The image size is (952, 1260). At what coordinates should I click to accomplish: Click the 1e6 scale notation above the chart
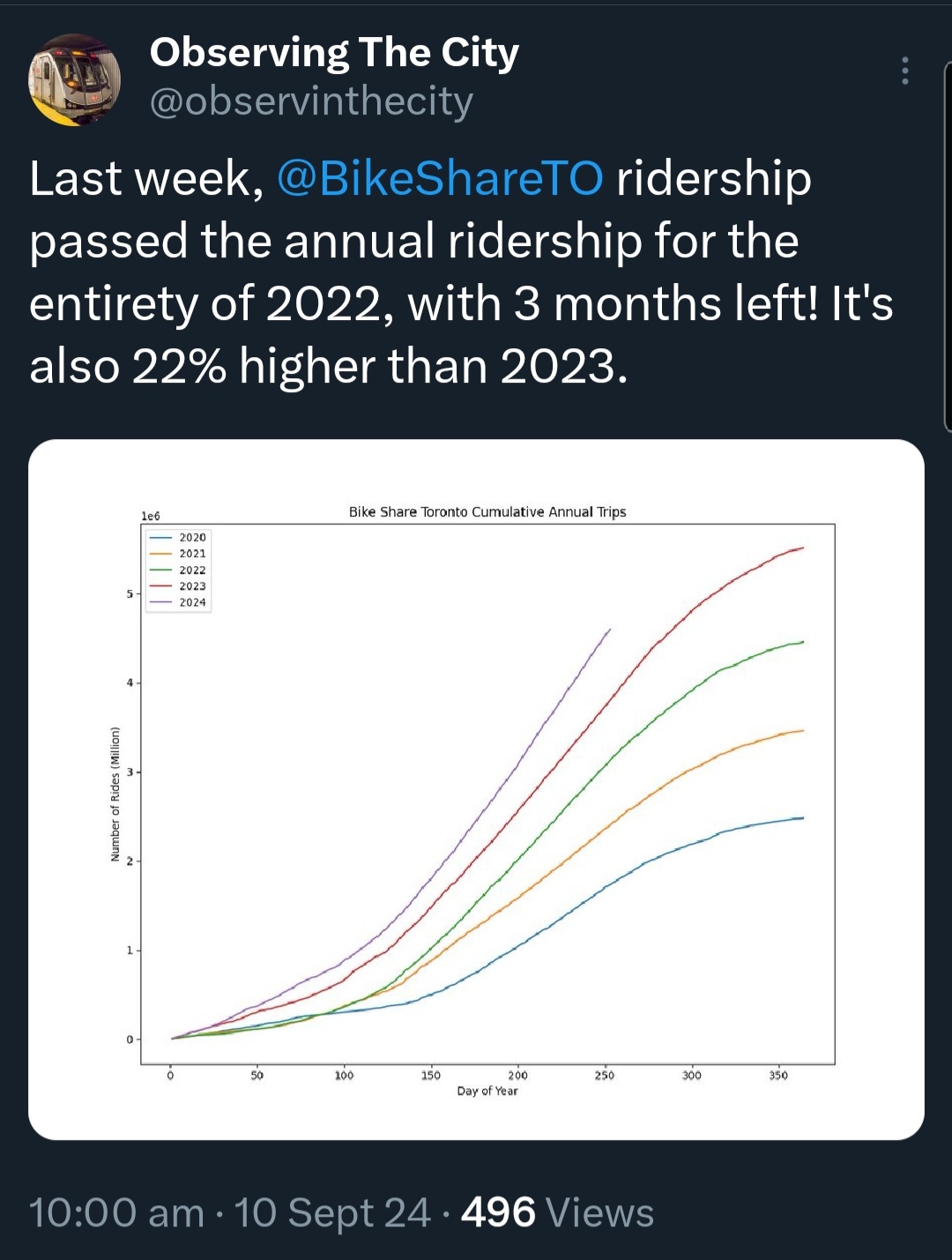(151, 516)
